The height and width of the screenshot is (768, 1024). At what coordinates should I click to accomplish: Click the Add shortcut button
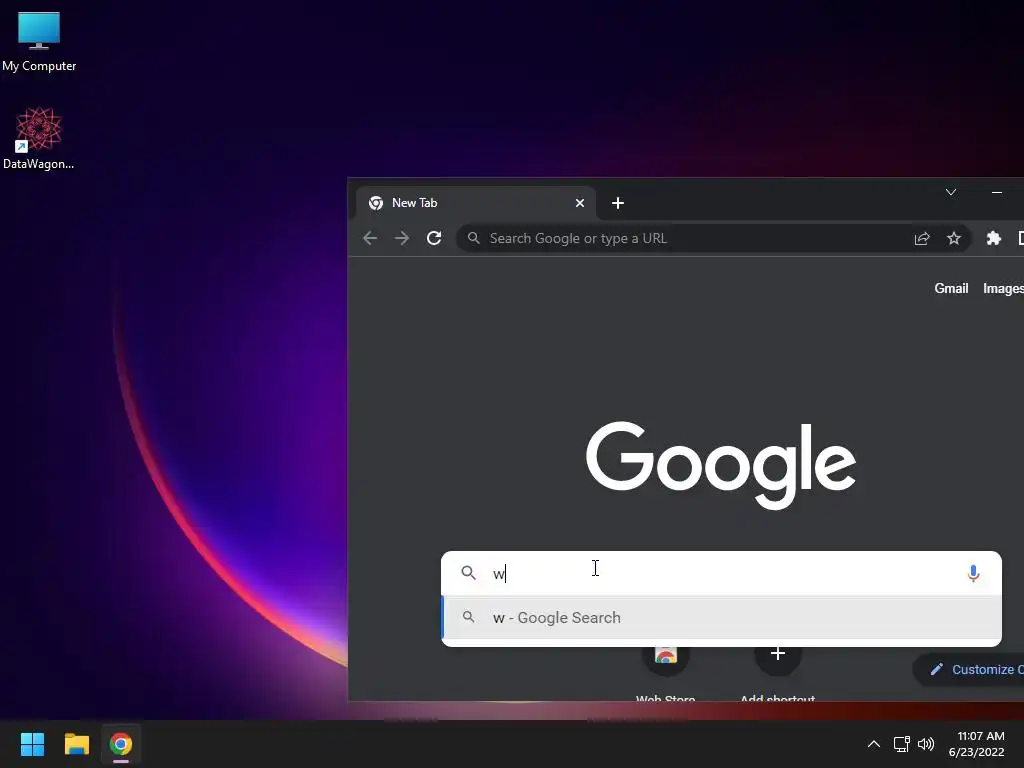pos(777,673)
